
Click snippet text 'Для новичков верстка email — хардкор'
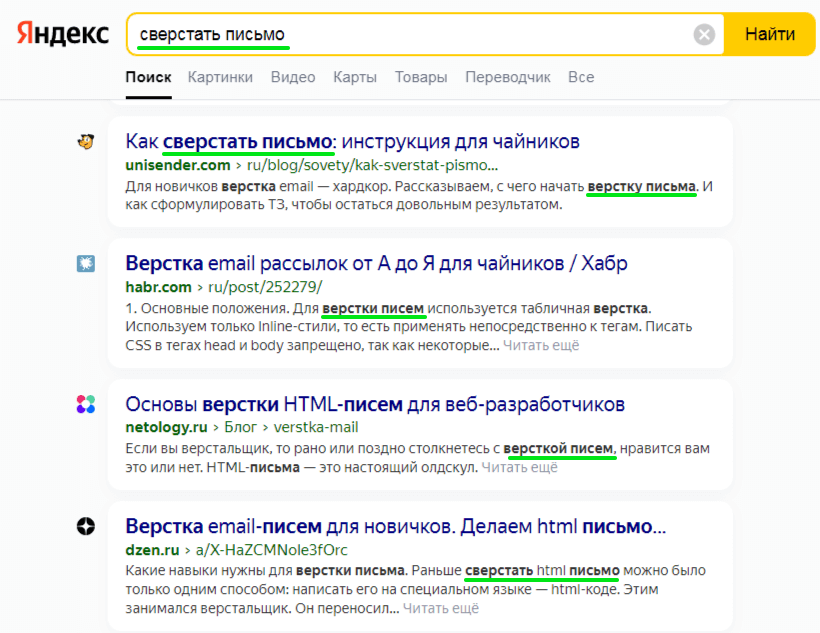[x=259, y=187]
